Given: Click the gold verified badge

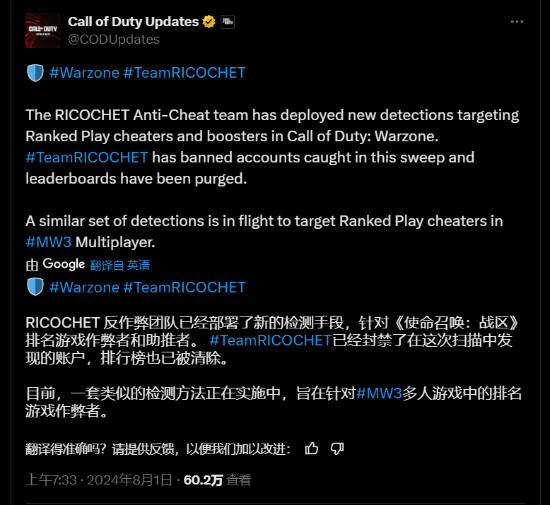Looking at the screenshot, I should tap(209, 22).
